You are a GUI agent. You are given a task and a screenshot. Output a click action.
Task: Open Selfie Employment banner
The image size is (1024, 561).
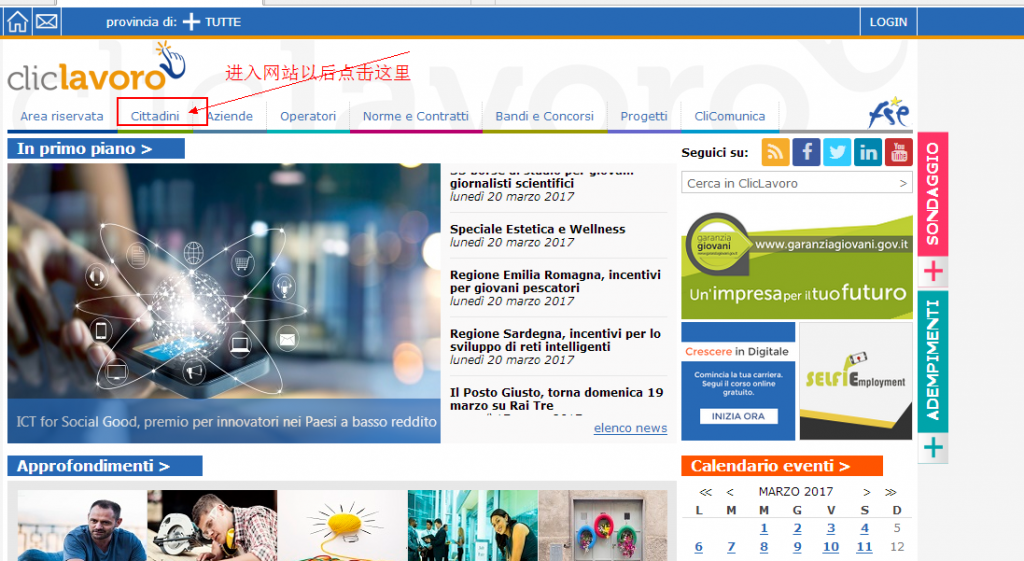pyautogui.click(x=856, y=381)
